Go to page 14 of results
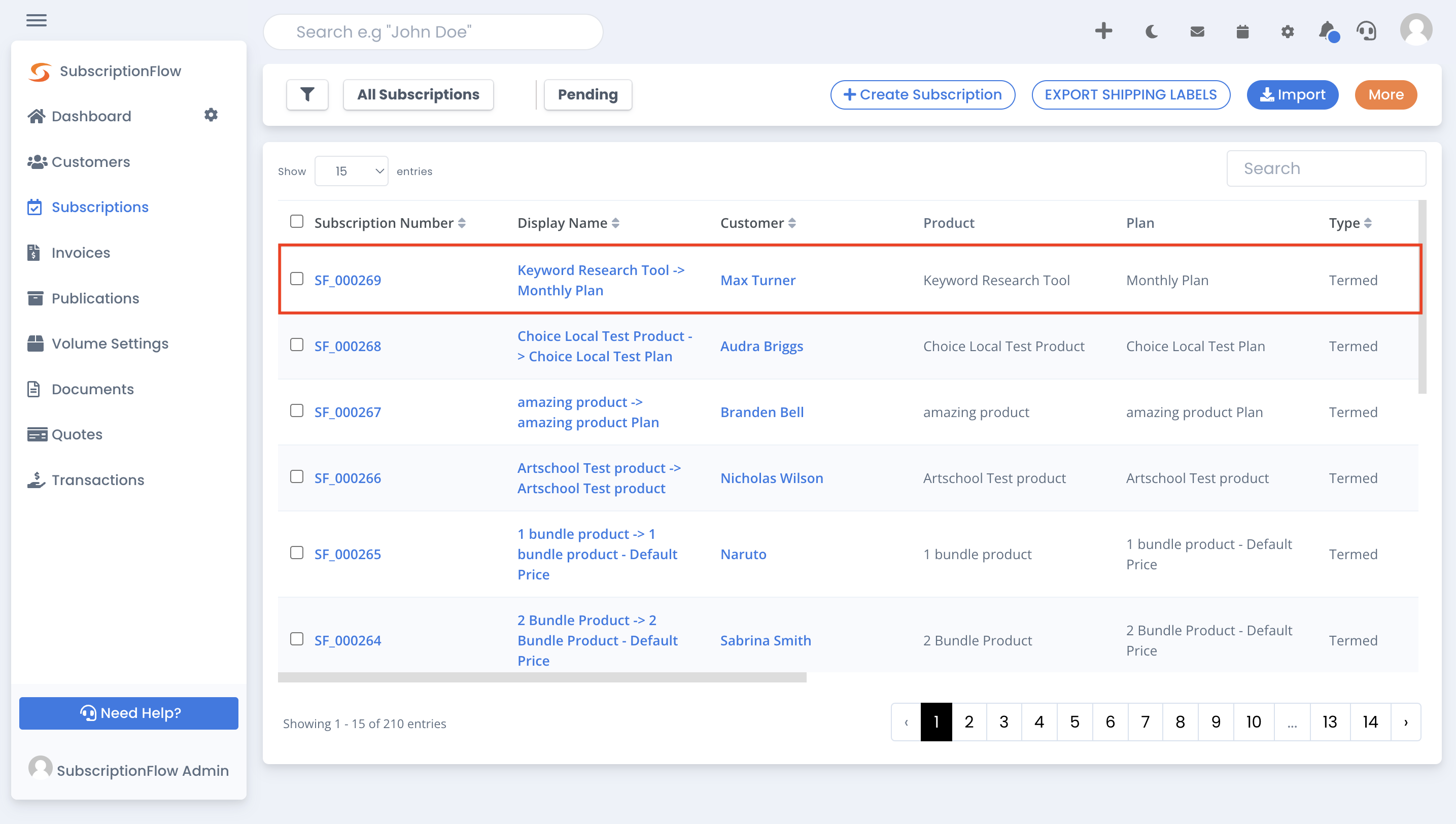Viewport: 1456px width, 824px height. pyautogui.click(x=1370, y=722)
